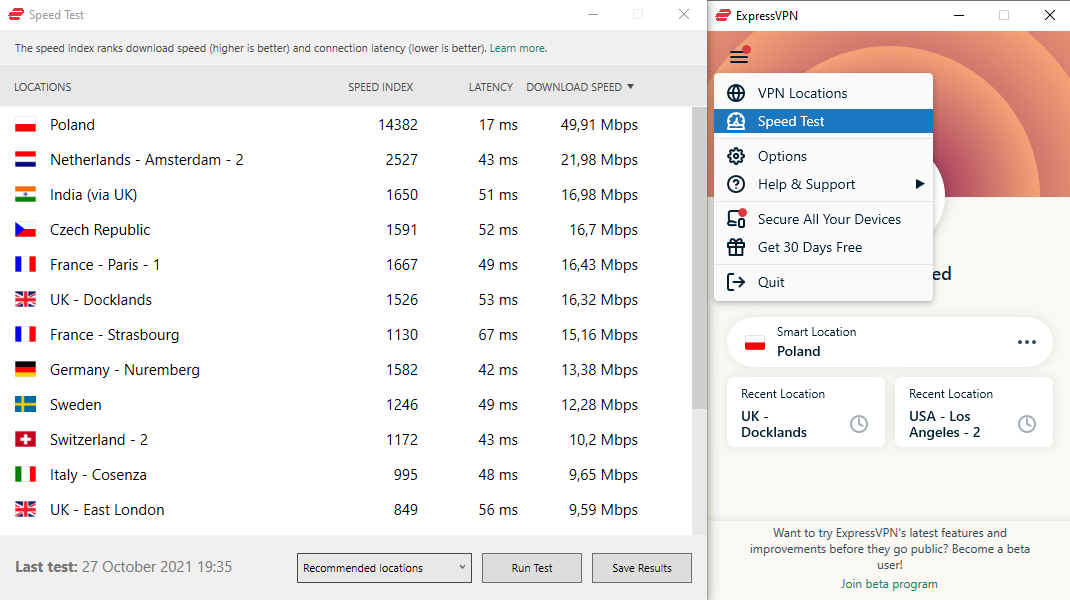The width and height of the screenshot is (1070, 600).
Task: Choose Secure All Your Devices
Action: [823, 219]
